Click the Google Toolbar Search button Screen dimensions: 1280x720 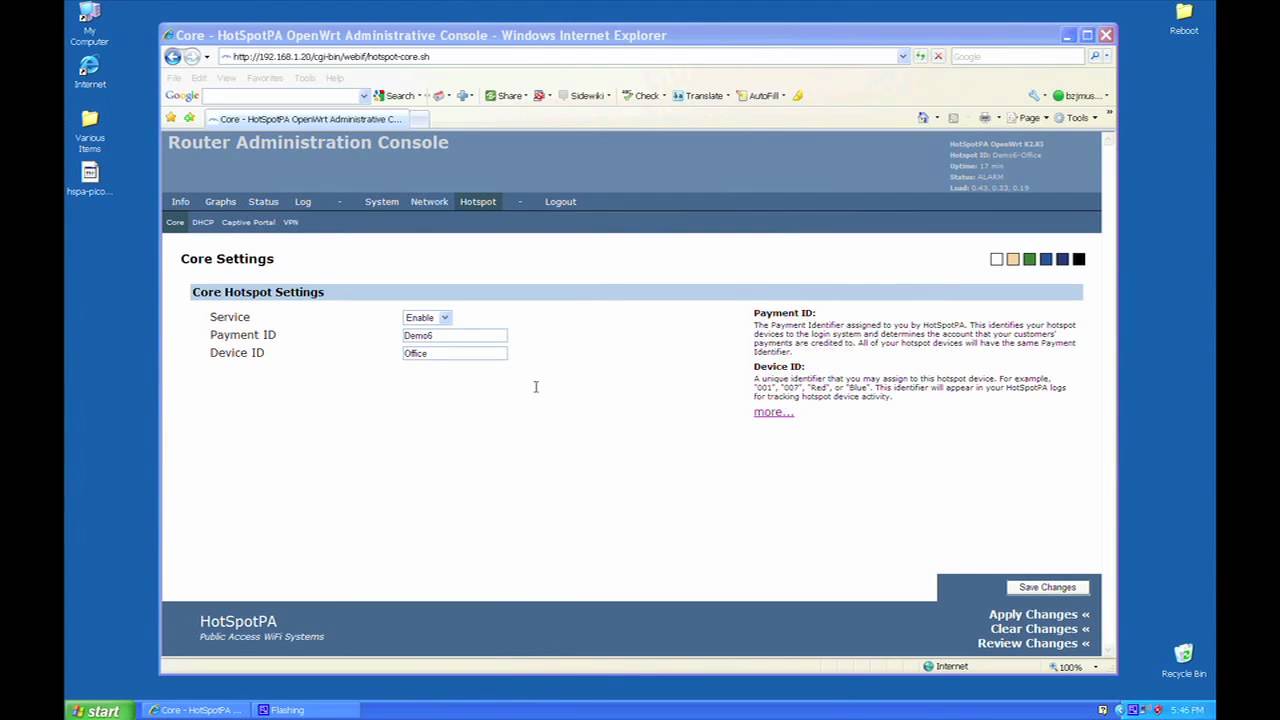(x=394, y=96)
